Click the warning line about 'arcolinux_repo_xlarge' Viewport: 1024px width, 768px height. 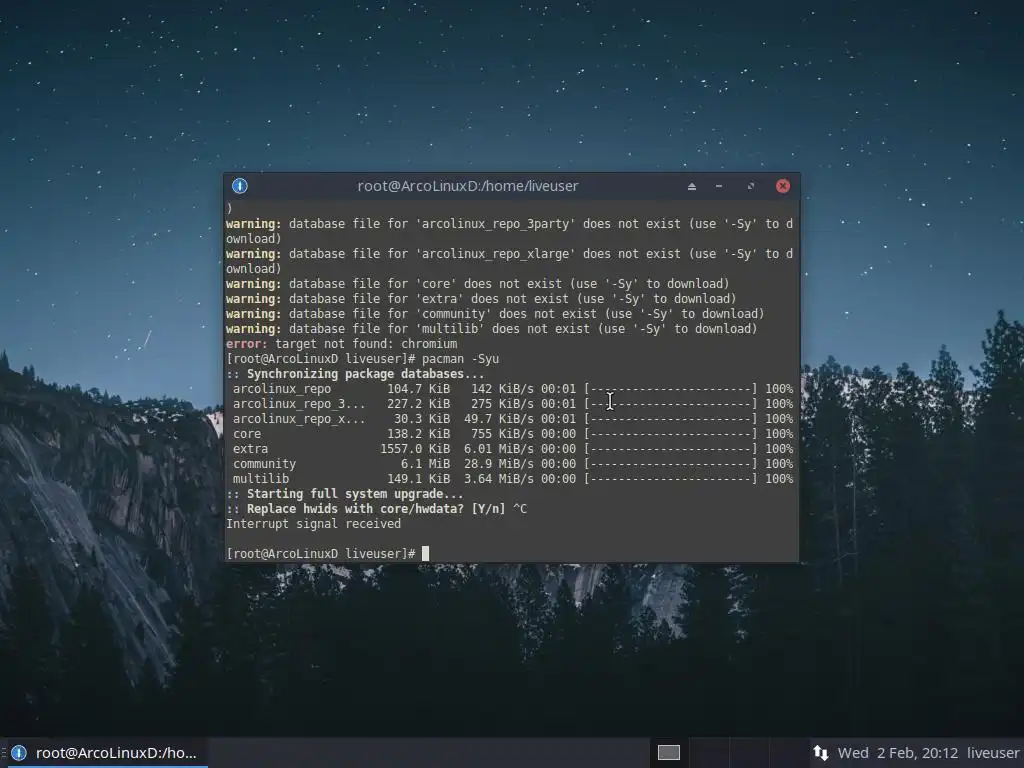point(509,261)
